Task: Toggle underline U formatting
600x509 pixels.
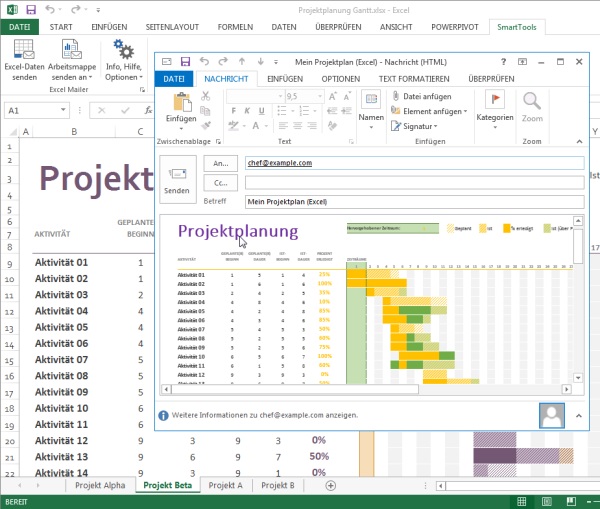Action: coord(262,111)
